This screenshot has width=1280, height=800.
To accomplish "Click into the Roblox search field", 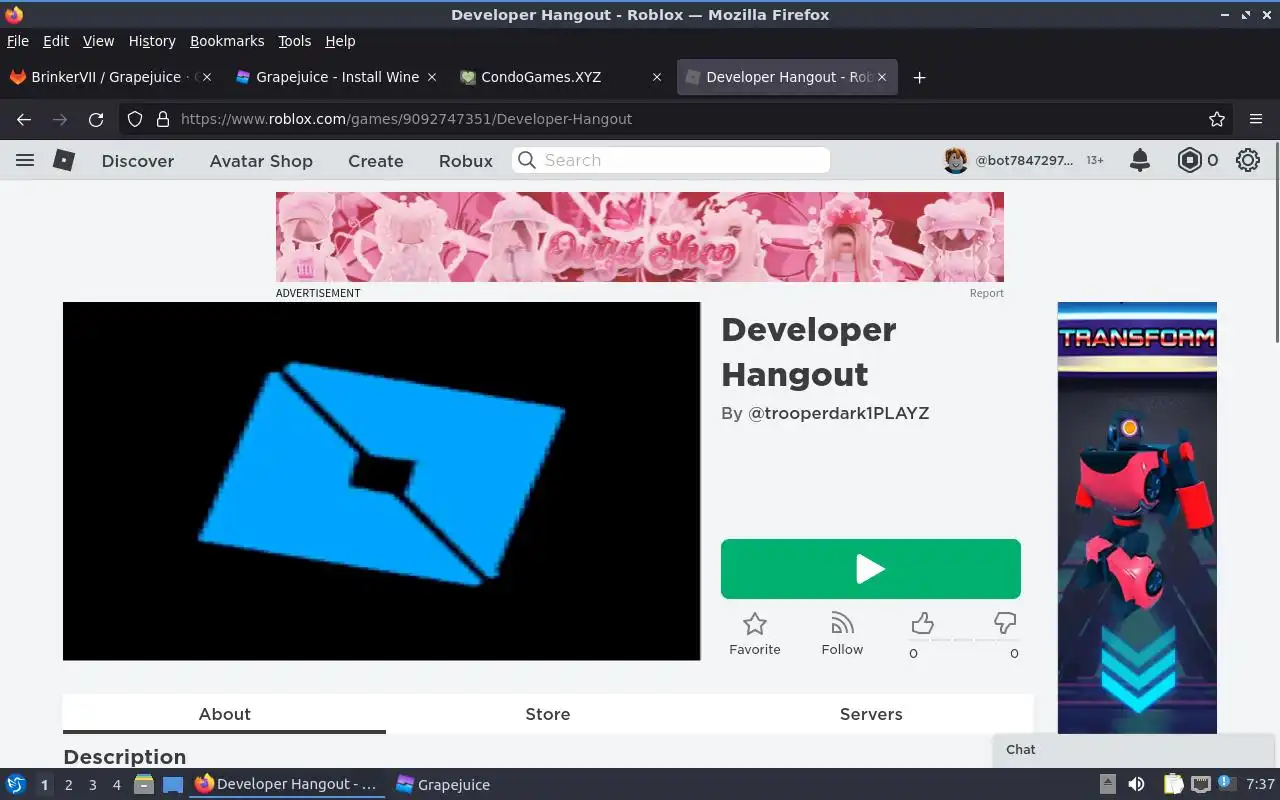I will coord(671,160).
